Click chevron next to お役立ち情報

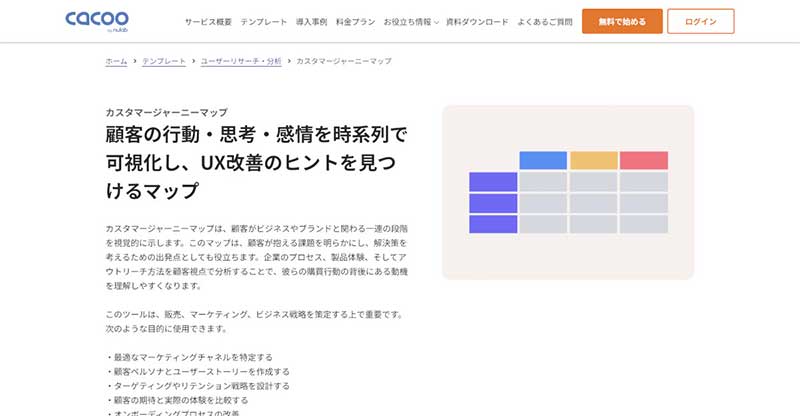click(x=436, y=22)
